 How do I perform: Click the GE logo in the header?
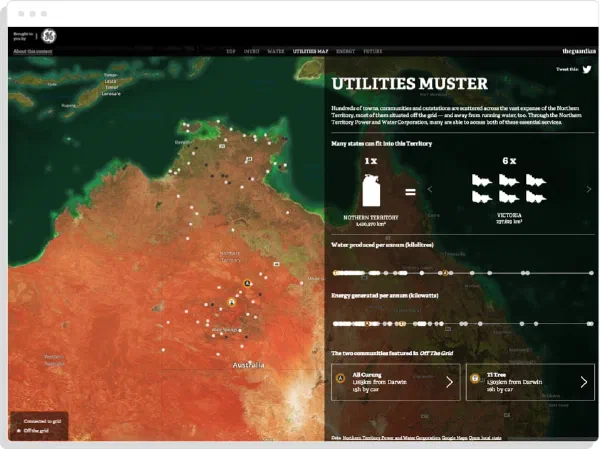[49, 36]
